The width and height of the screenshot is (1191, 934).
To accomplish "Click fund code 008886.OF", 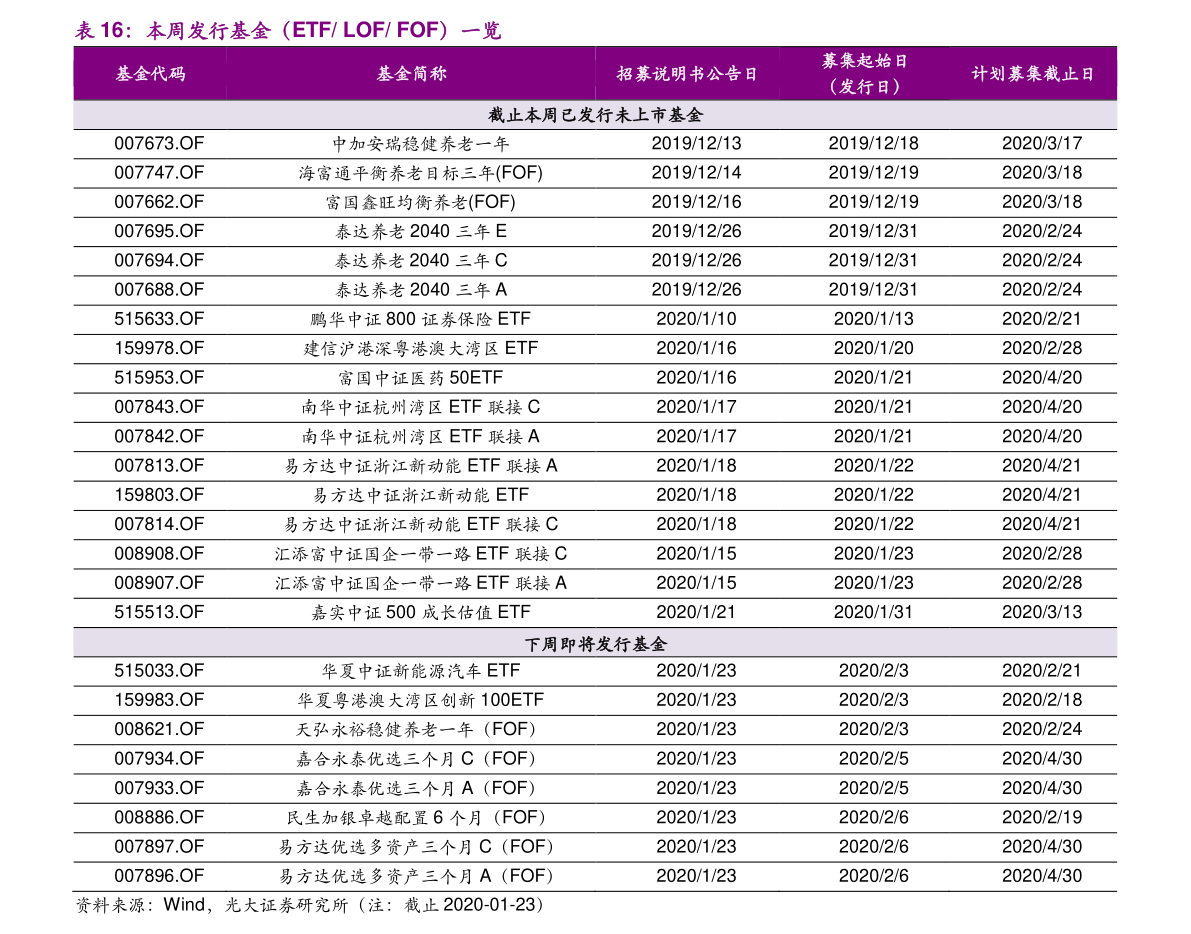I will 159,817.
